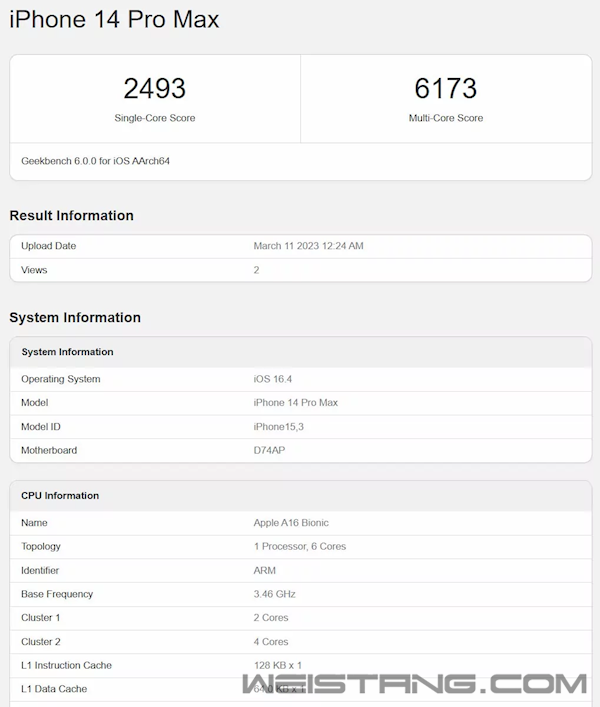Click the Model row label
Image resolution: width=600 pixels, height=707 pixels.
tap(35, 403)
